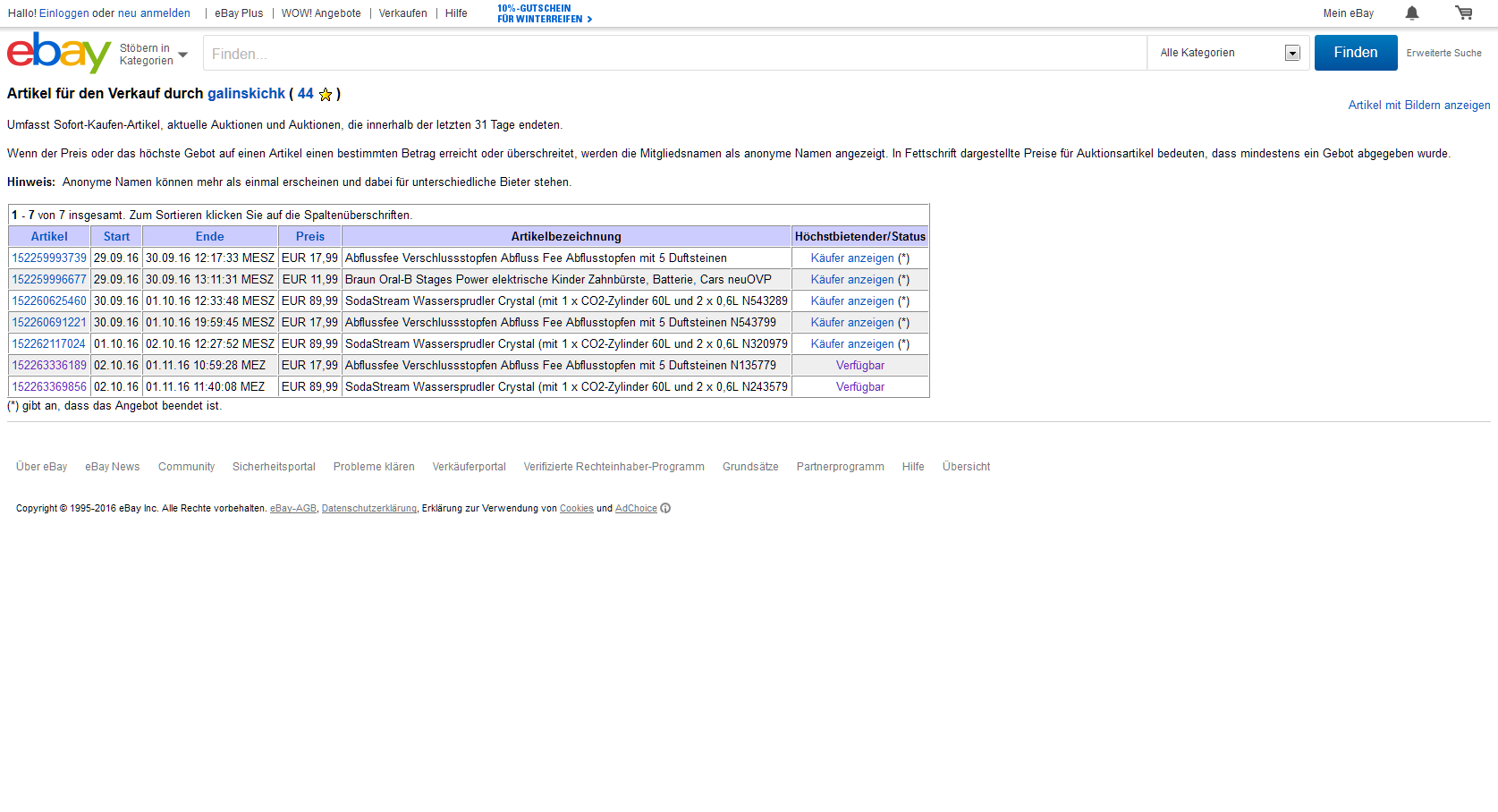The image size is (1498, 812).
Task: Select the Braun Oral-B Stages Power description text
Action: pyautogui.click(x=558, y=280)
